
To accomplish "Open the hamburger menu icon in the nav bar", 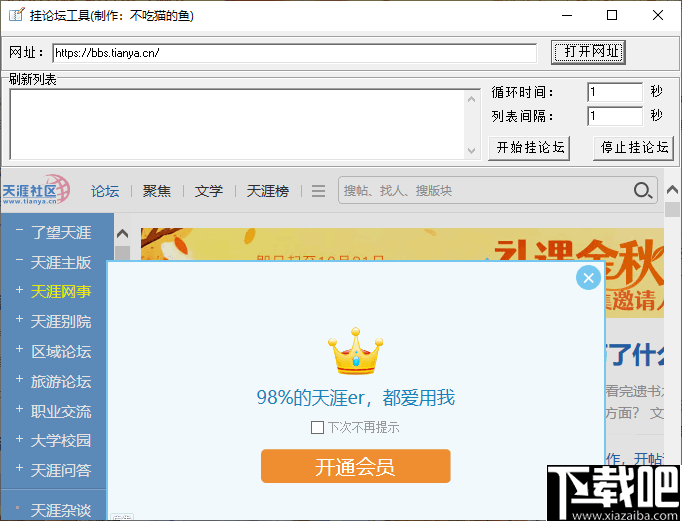I will [x=318, y=191].
